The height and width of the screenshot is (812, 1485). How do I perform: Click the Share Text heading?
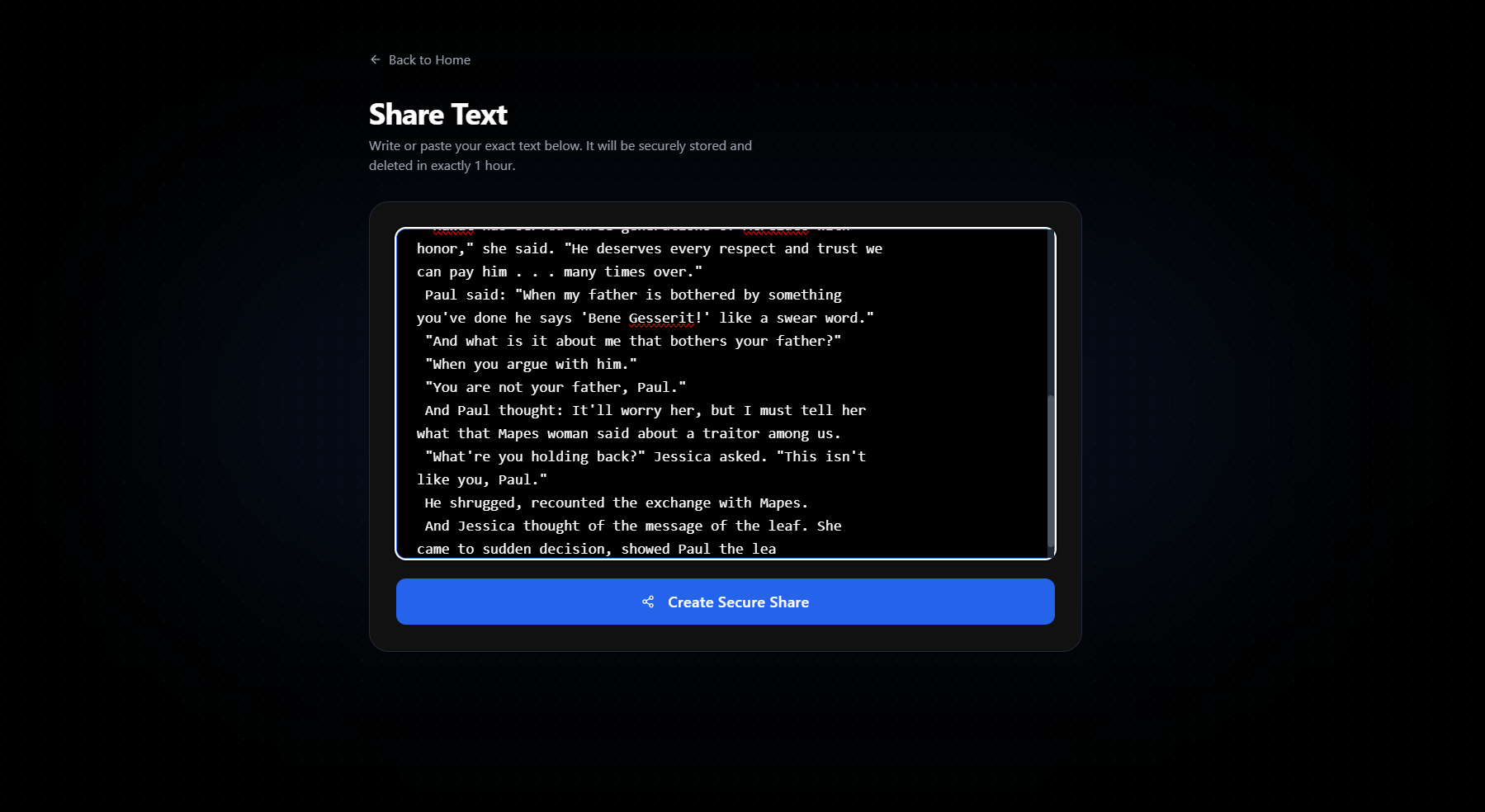tap(438, 115)
